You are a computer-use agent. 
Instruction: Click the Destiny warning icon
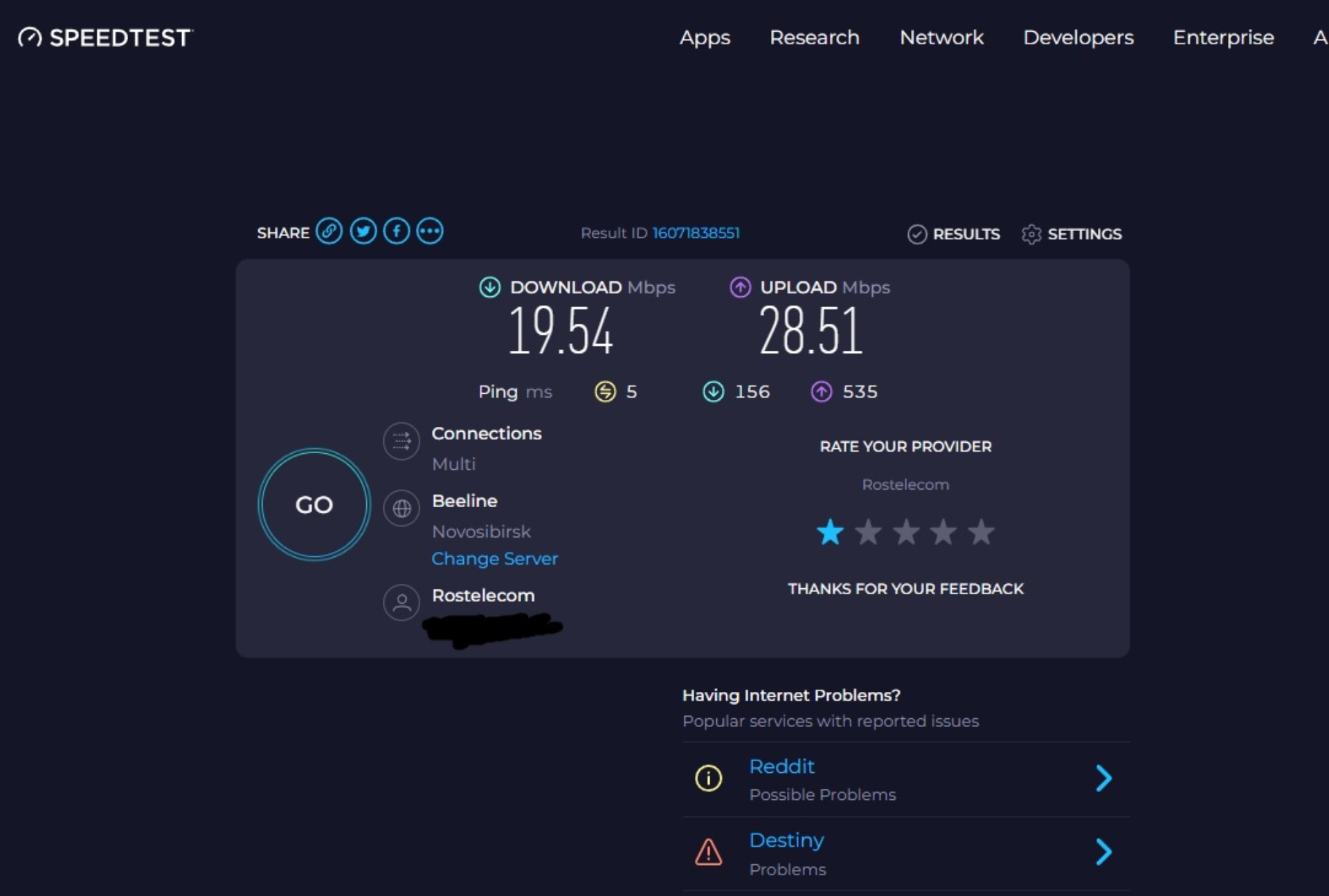coord(708,852)
